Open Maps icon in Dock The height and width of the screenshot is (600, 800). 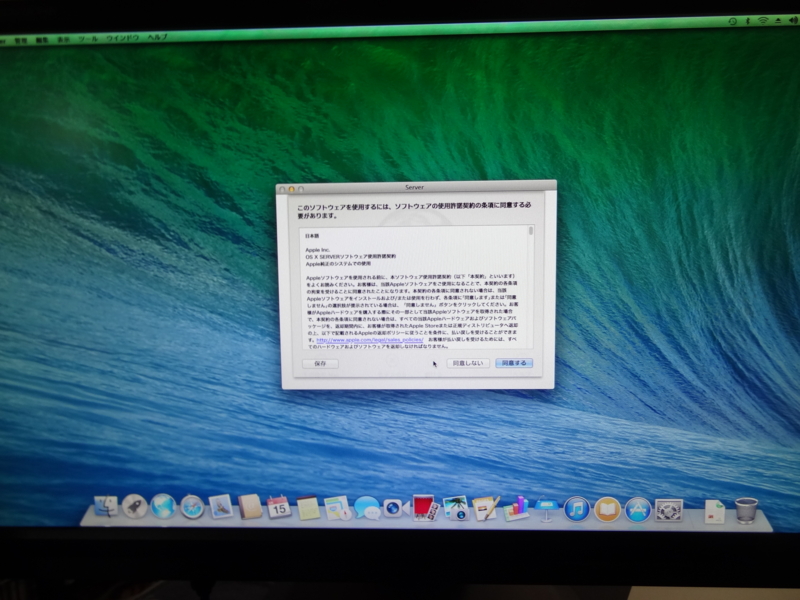coord(337,508)
